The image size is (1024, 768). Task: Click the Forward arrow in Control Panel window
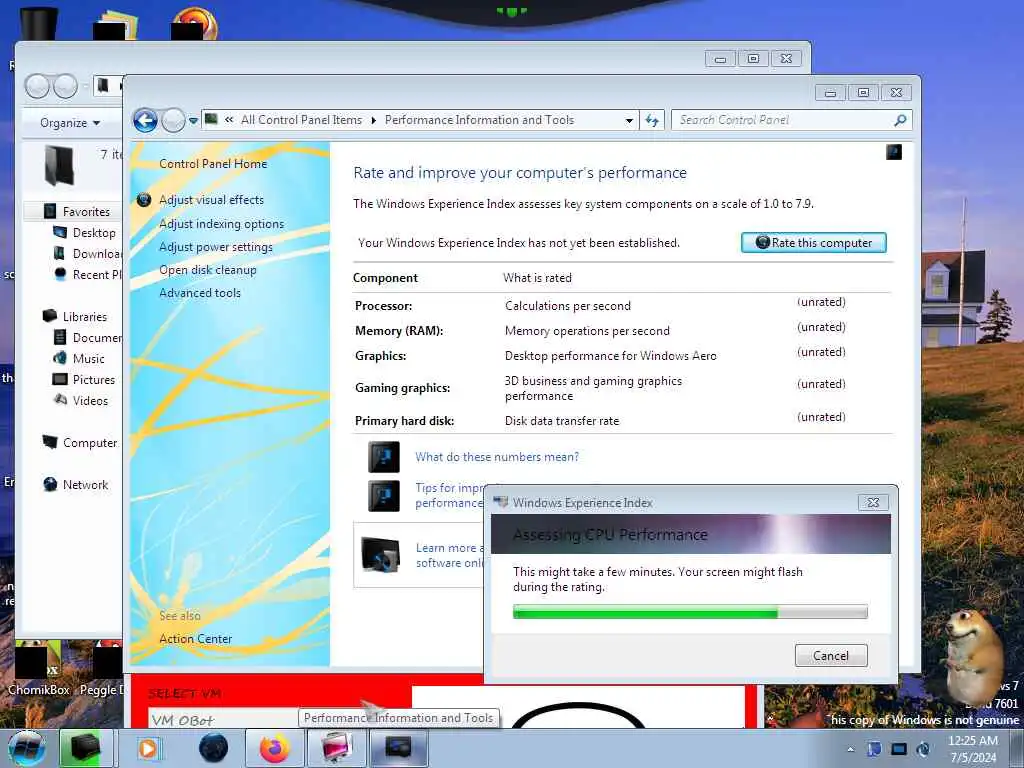point(173,120)
